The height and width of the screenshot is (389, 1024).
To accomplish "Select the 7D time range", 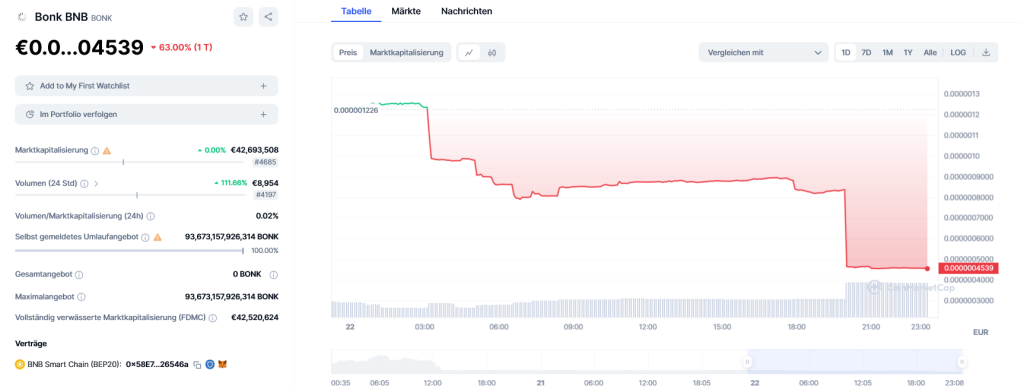I will point(866,53).
